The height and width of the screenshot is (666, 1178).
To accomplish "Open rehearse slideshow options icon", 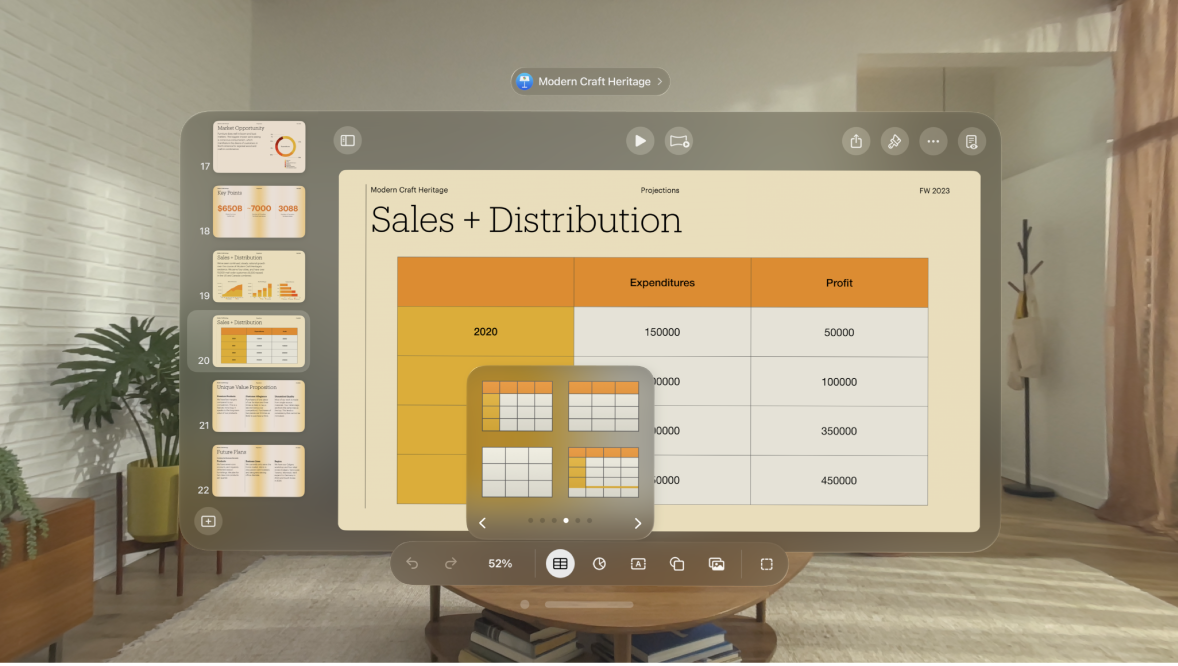I will click(x=679, y=141).
